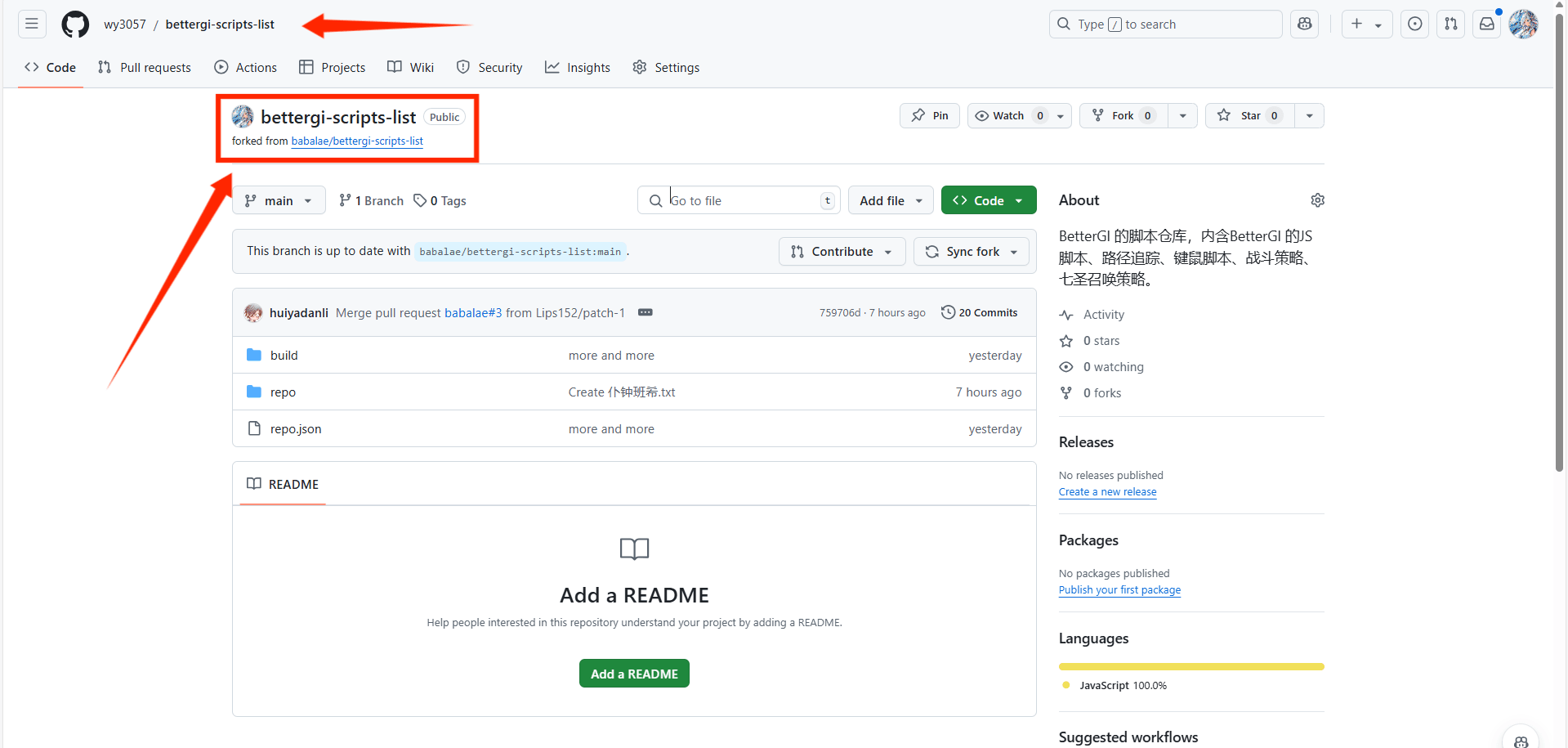This screenshot has height=748, width=1568.
Task: Switch to the Insights tab
Action: click(578, 68)
